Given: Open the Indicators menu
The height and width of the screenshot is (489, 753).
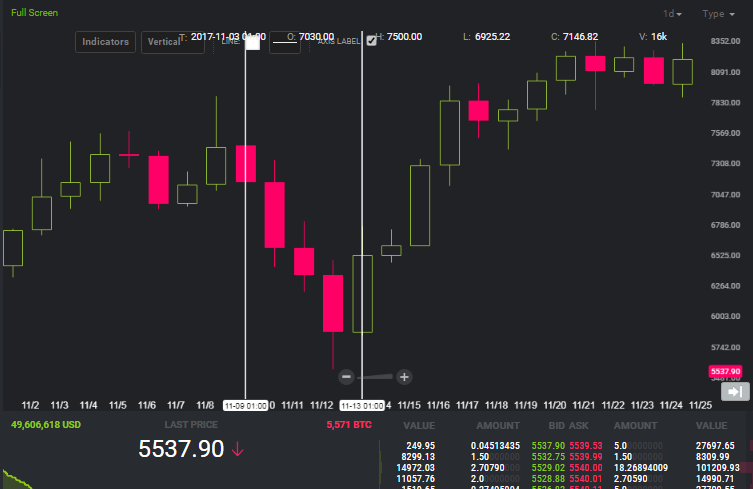Looking at the screenshot, I should (x=105, y=42).
